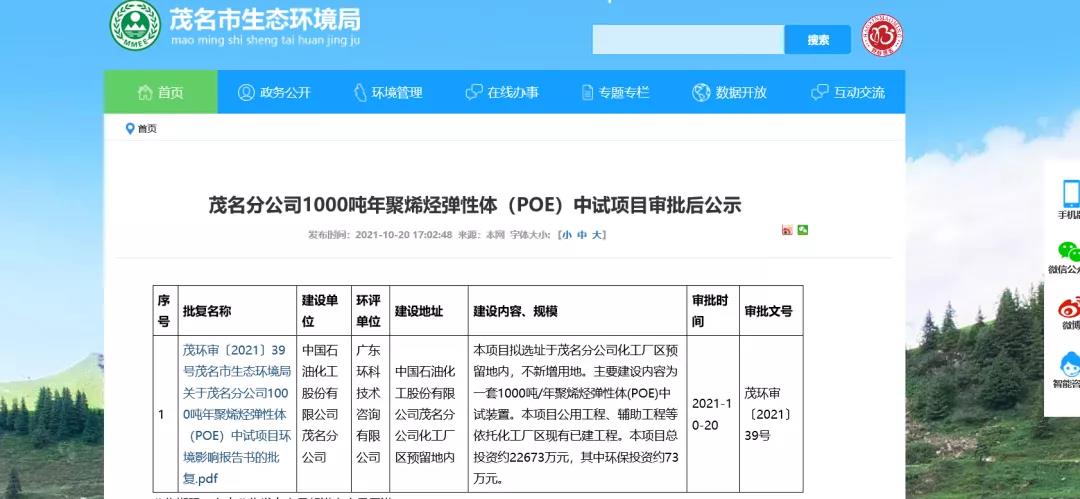This screenshot has height=499, width=1080.
Task: Click the 中国石油化工股份有限公司茂名分公司 builder cell
Action: tap(323, 414)
